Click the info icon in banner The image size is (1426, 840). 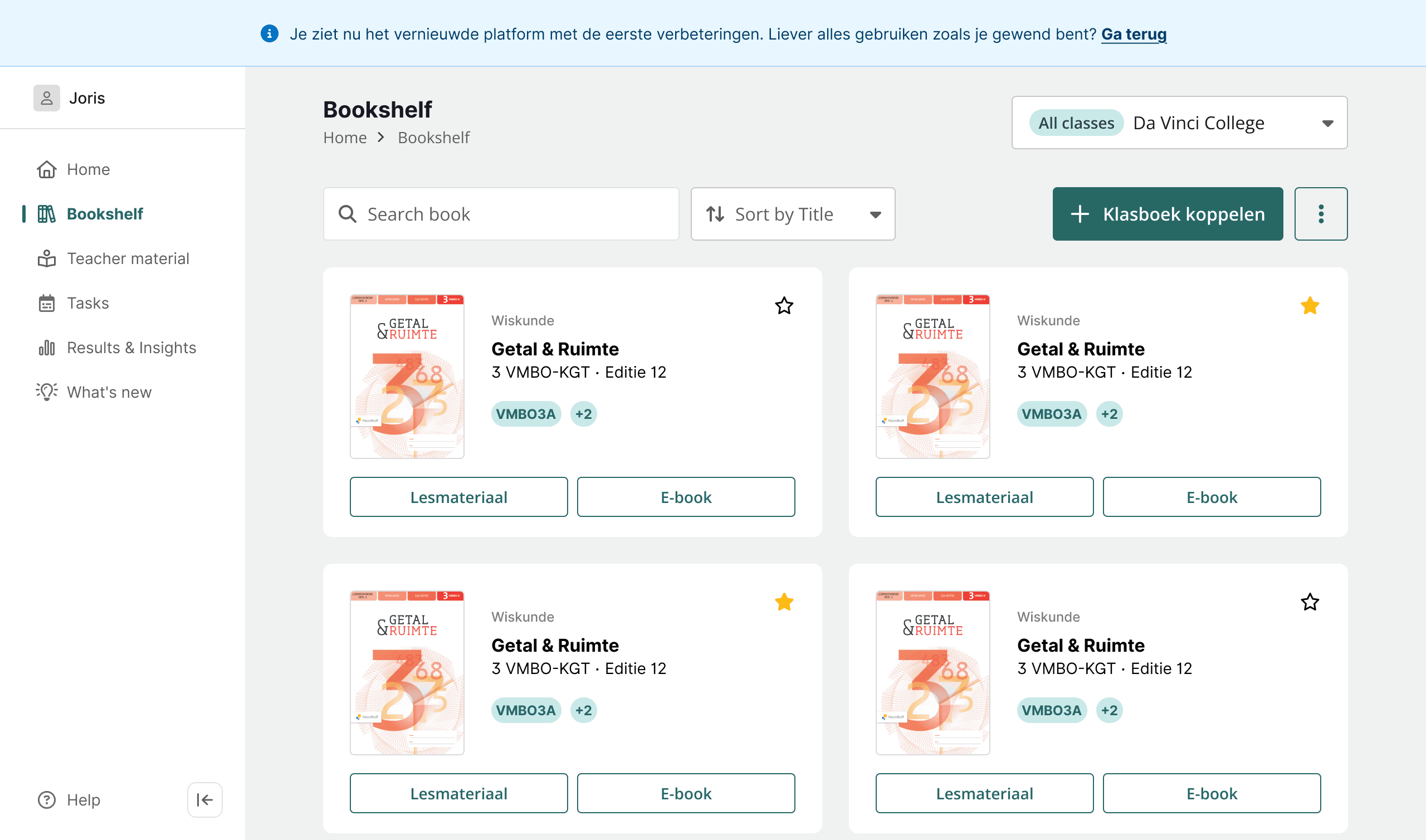(270, 34)
